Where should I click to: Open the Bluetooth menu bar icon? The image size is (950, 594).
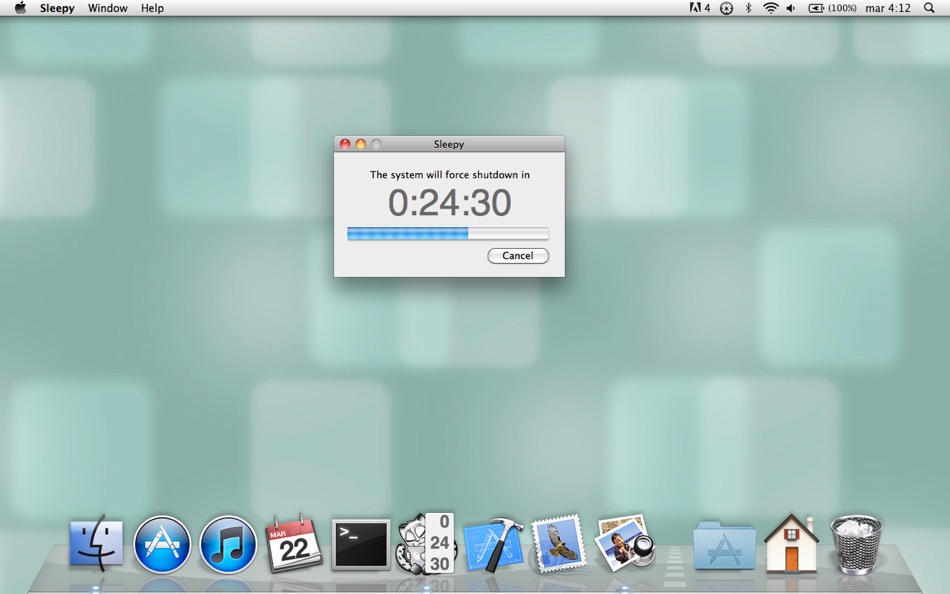pyautogui.click(x=748, y=8)
